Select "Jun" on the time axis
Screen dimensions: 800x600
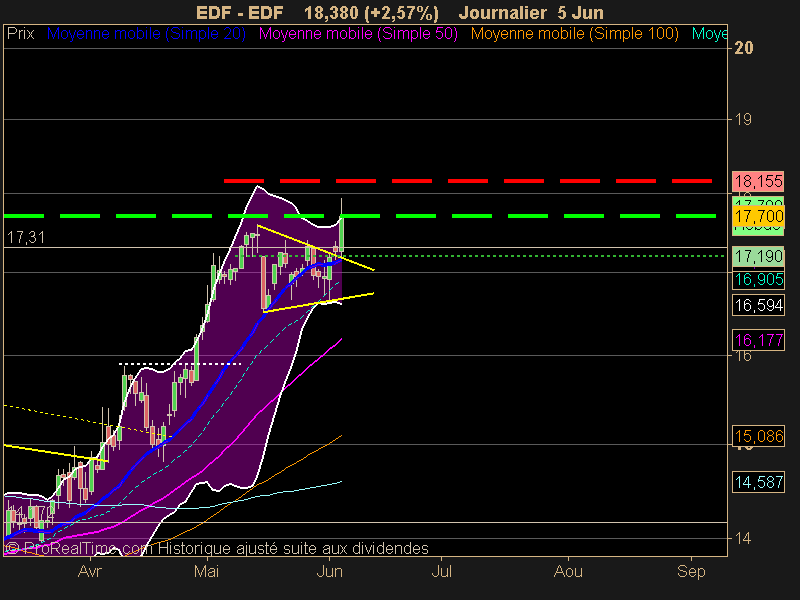coord(330,571)
